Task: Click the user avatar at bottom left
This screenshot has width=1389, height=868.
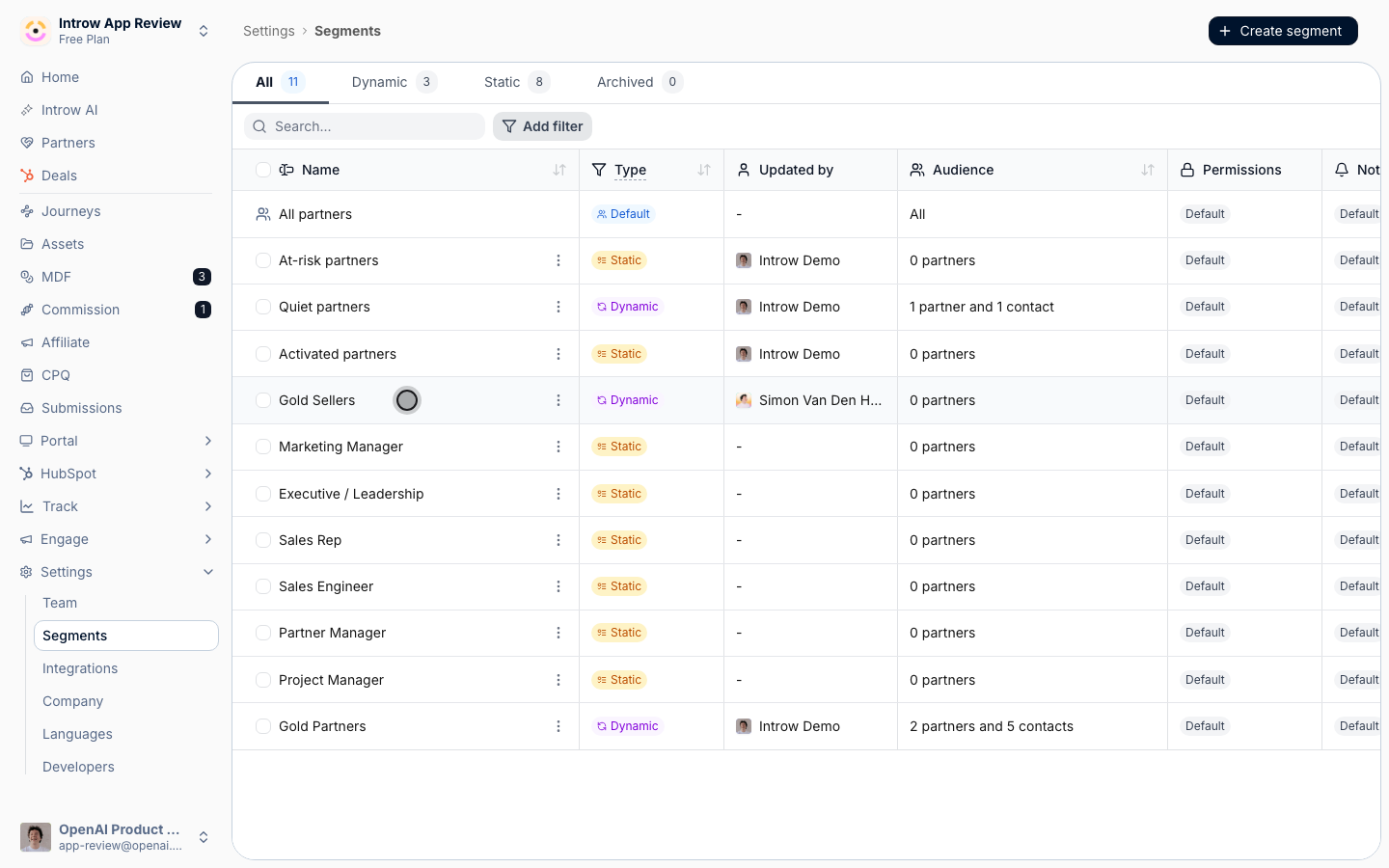Action: (x=36, y=837)
